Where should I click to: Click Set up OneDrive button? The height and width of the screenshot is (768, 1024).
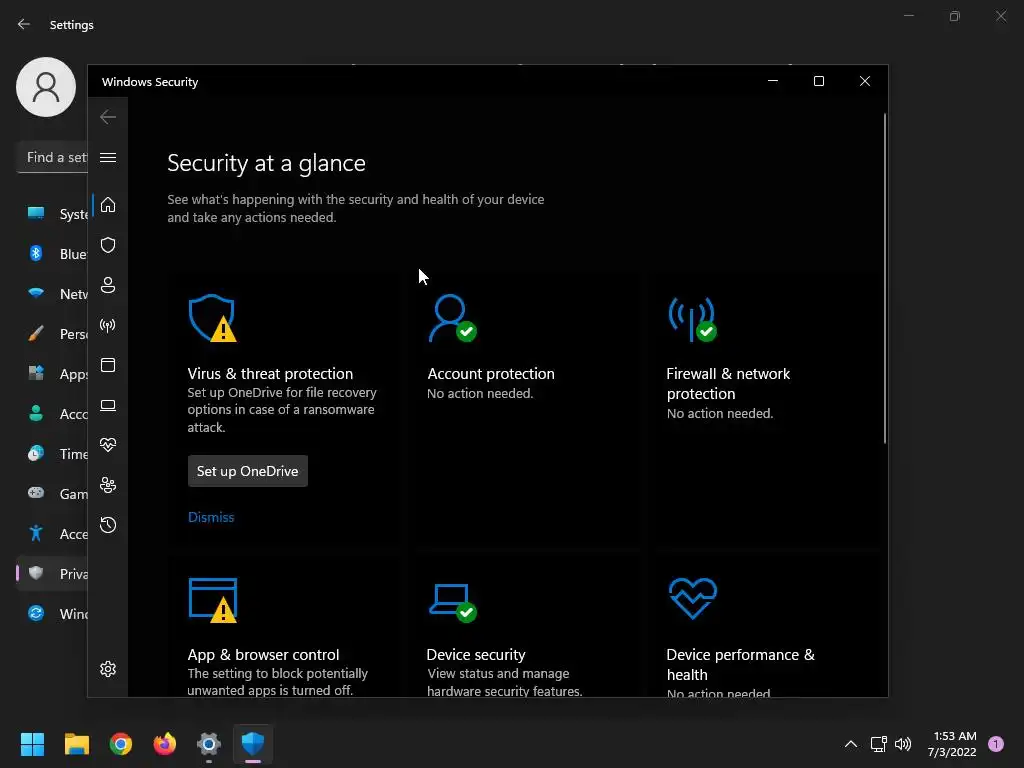pos(248,471)
